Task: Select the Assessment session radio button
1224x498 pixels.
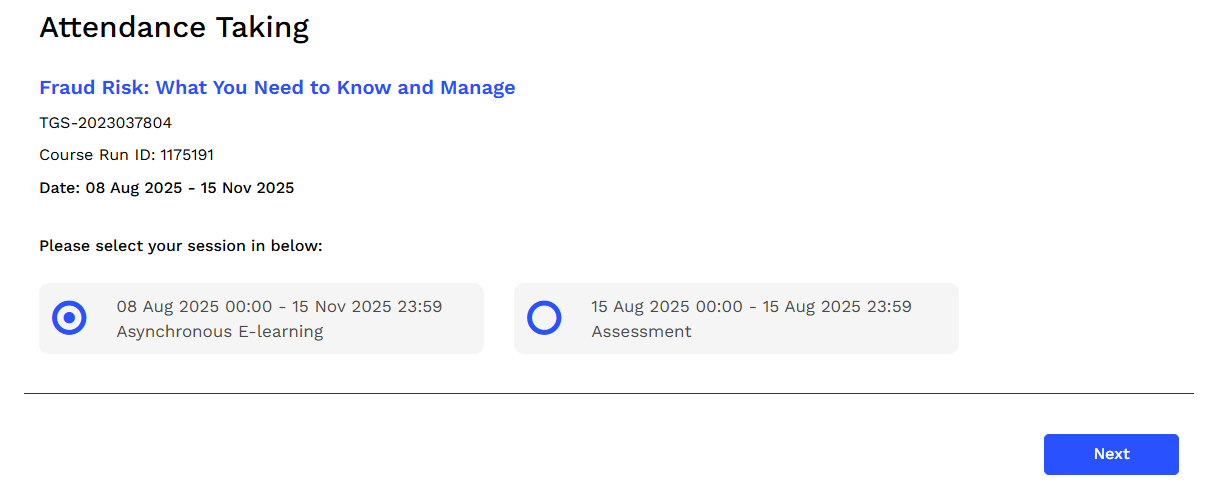Action: [544, 318]
